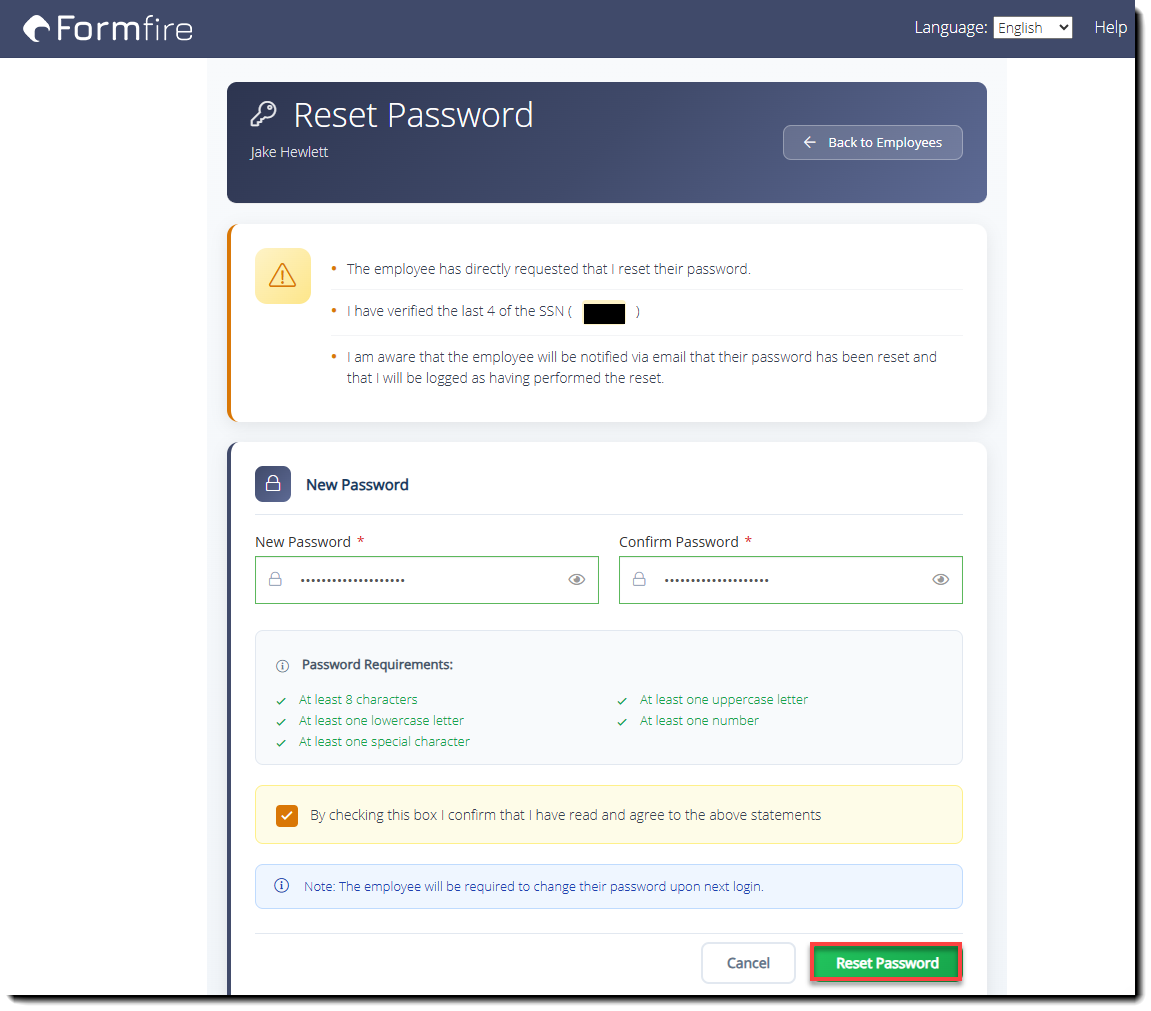Open the Language dropdown
Screen dimensions: 1151x1011
(x=1032, y=27)
